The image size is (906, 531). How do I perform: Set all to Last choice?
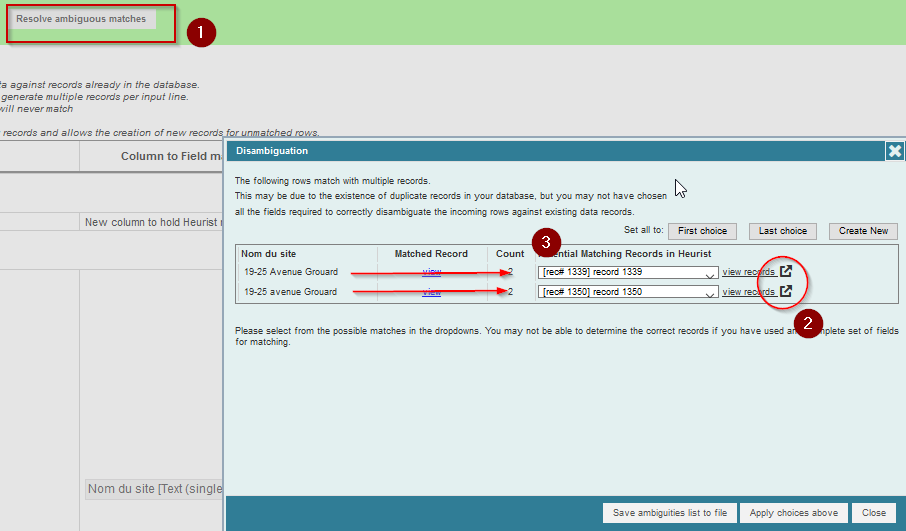click(782, 231)
